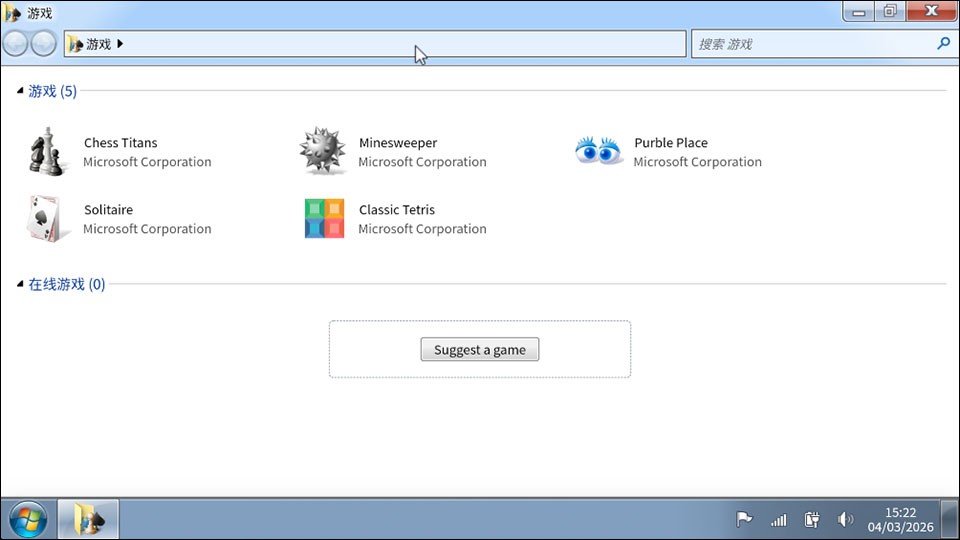Click Microsoft Corporation under Classic Tetris
The height and width of the screenshot is (540, 960).
[422, 228]
